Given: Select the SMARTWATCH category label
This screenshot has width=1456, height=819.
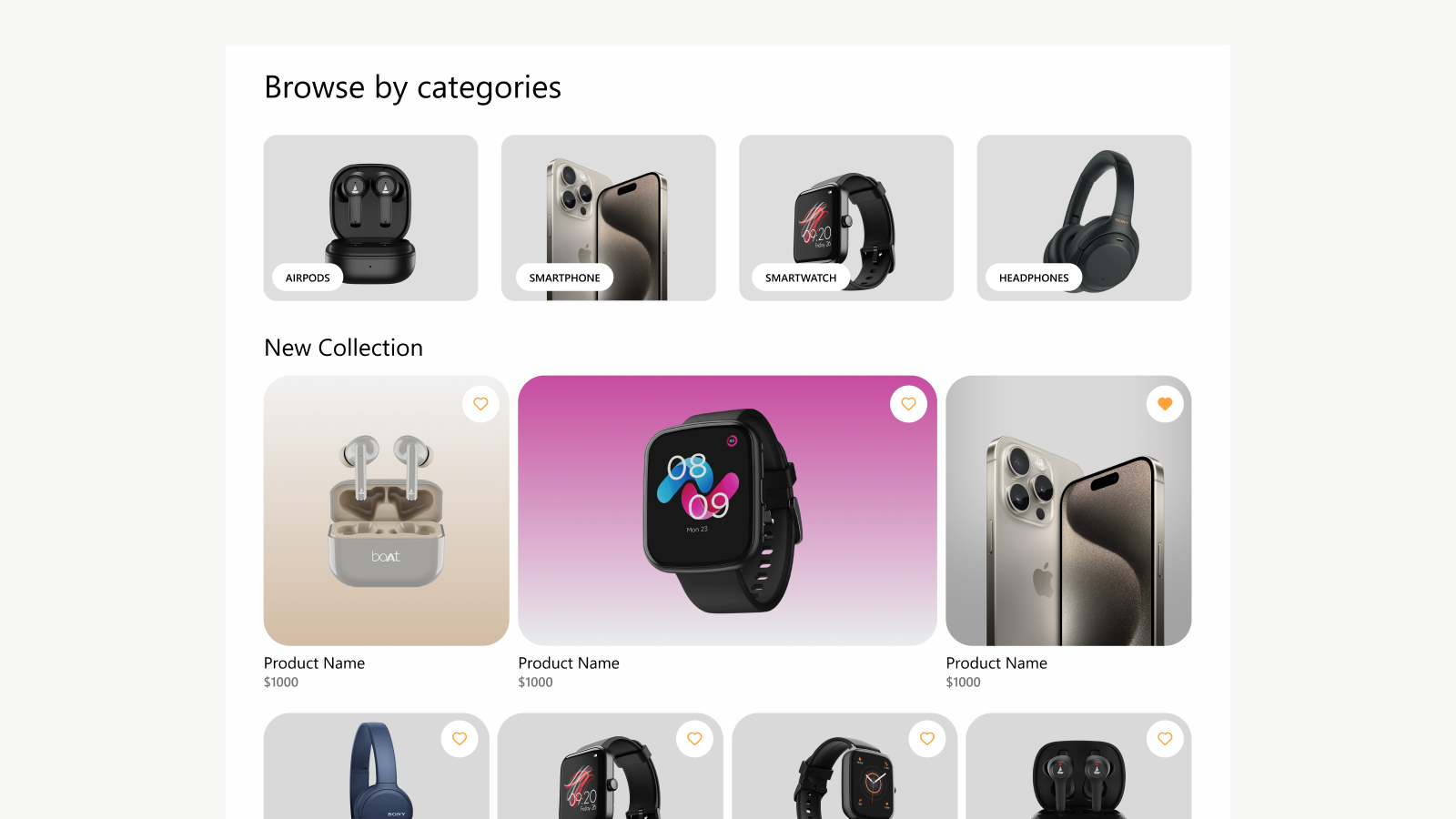Looking at the screenshot, I should [801, 278].
